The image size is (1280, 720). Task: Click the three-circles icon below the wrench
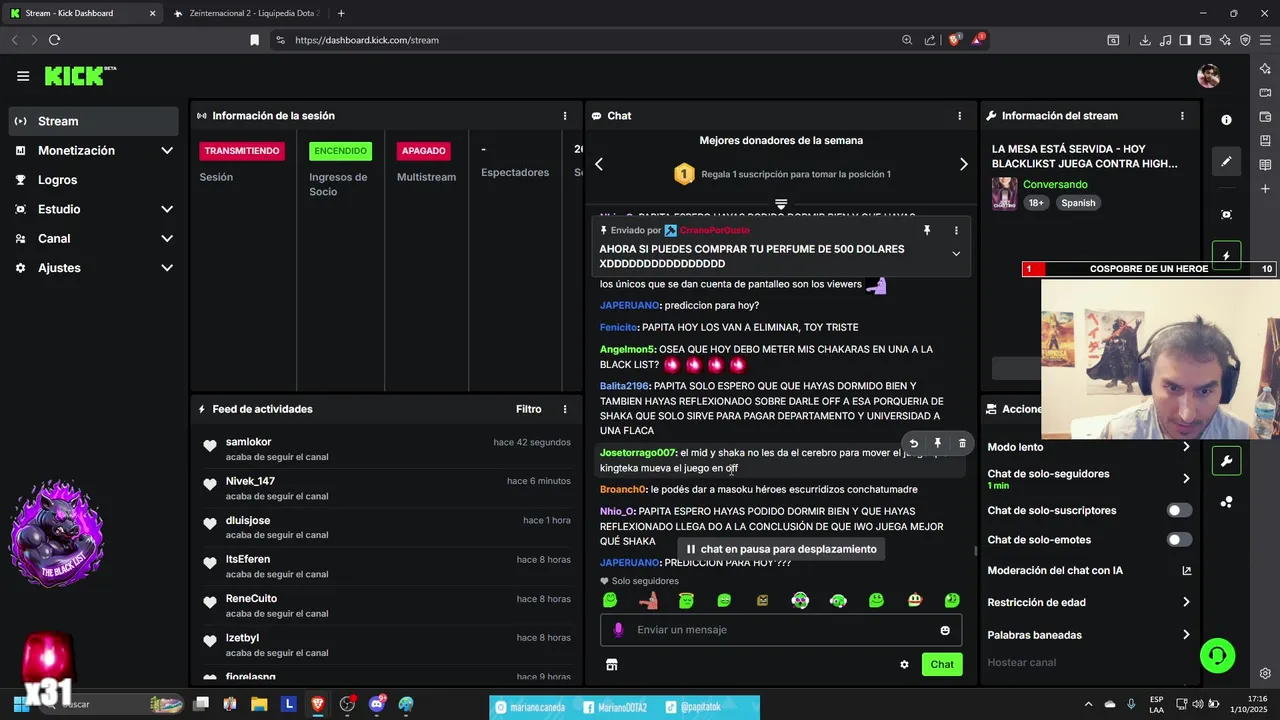(1226, 502)
